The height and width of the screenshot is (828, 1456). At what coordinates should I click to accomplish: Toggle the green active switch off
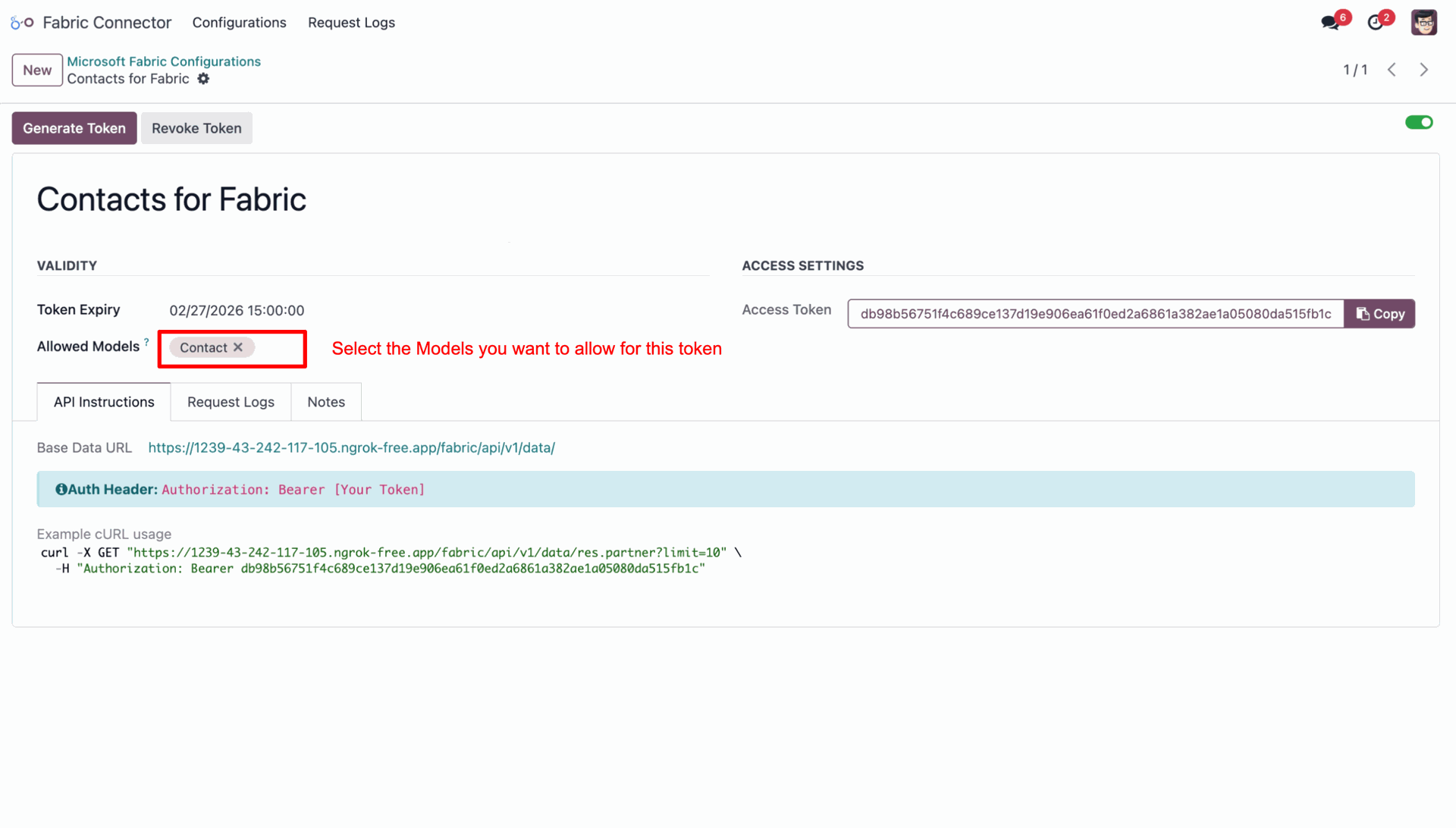coord(1418,123)
